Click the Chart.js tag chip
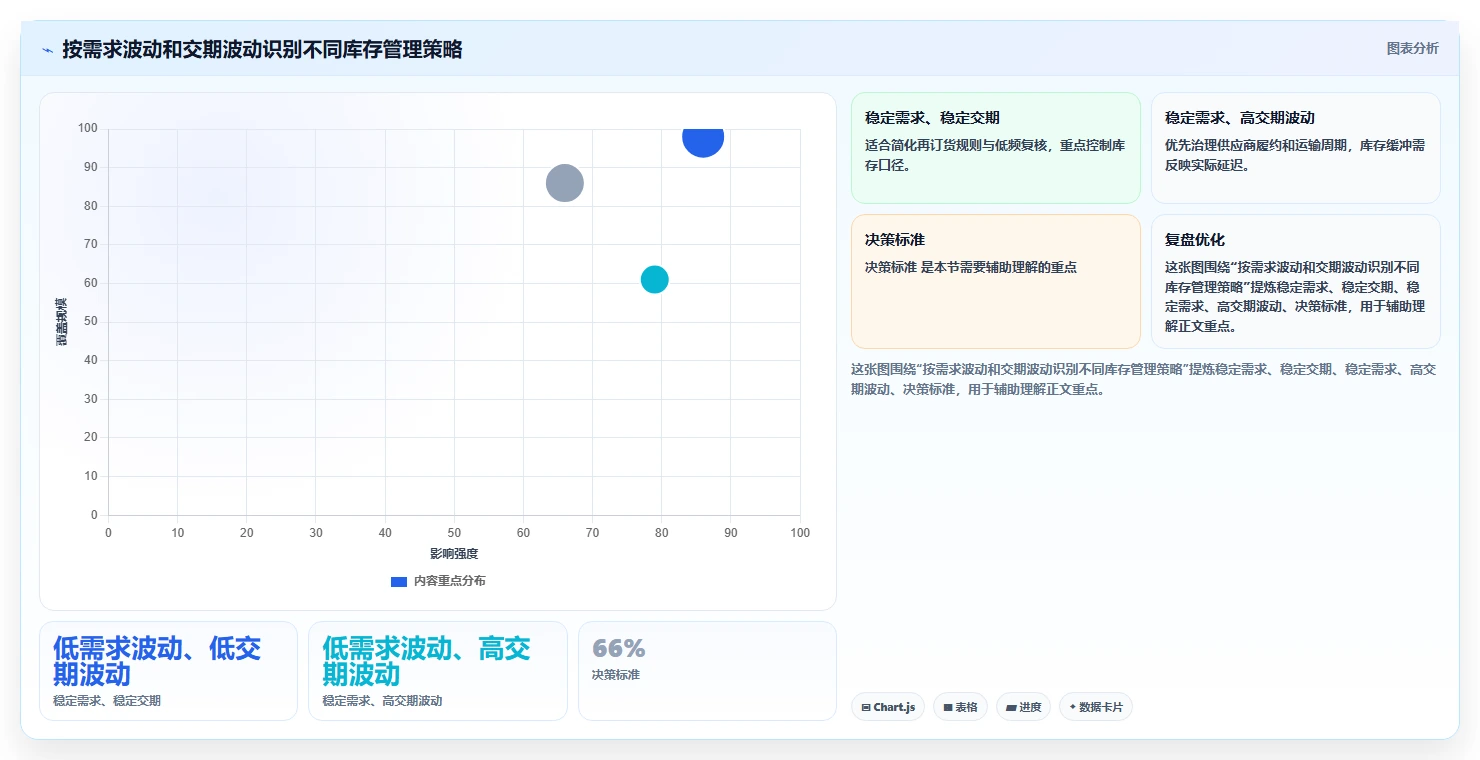1480x760 pixels. [888, 707]
